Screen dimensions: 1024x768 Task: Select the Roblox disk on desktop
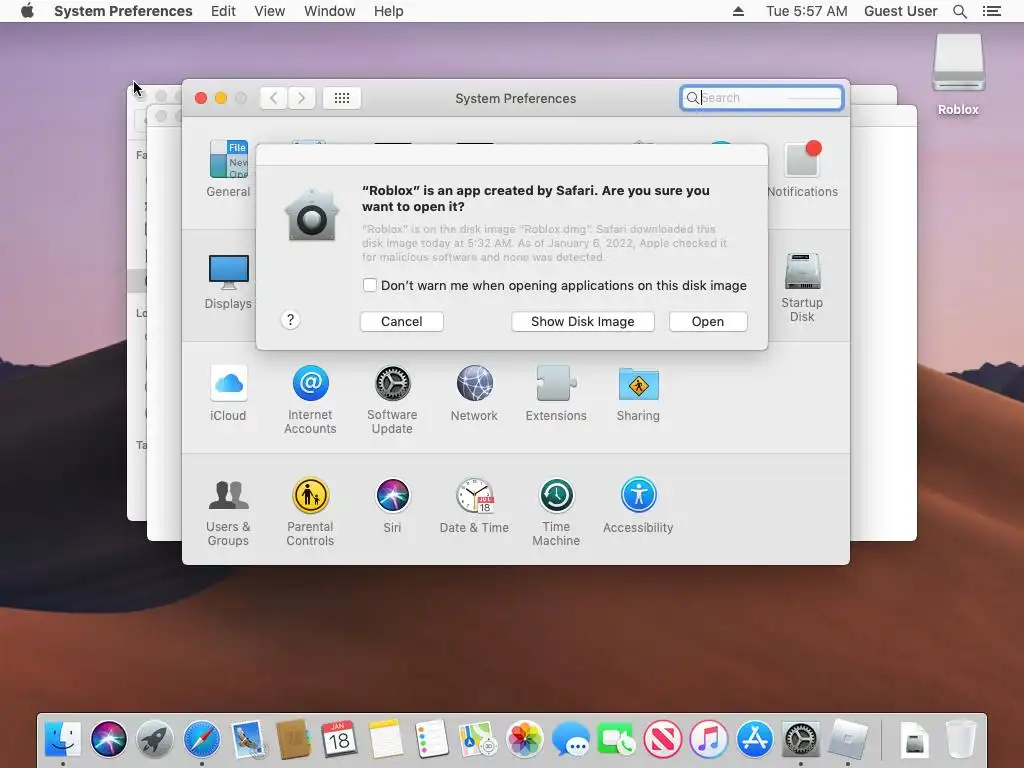[x=958, y=75]
